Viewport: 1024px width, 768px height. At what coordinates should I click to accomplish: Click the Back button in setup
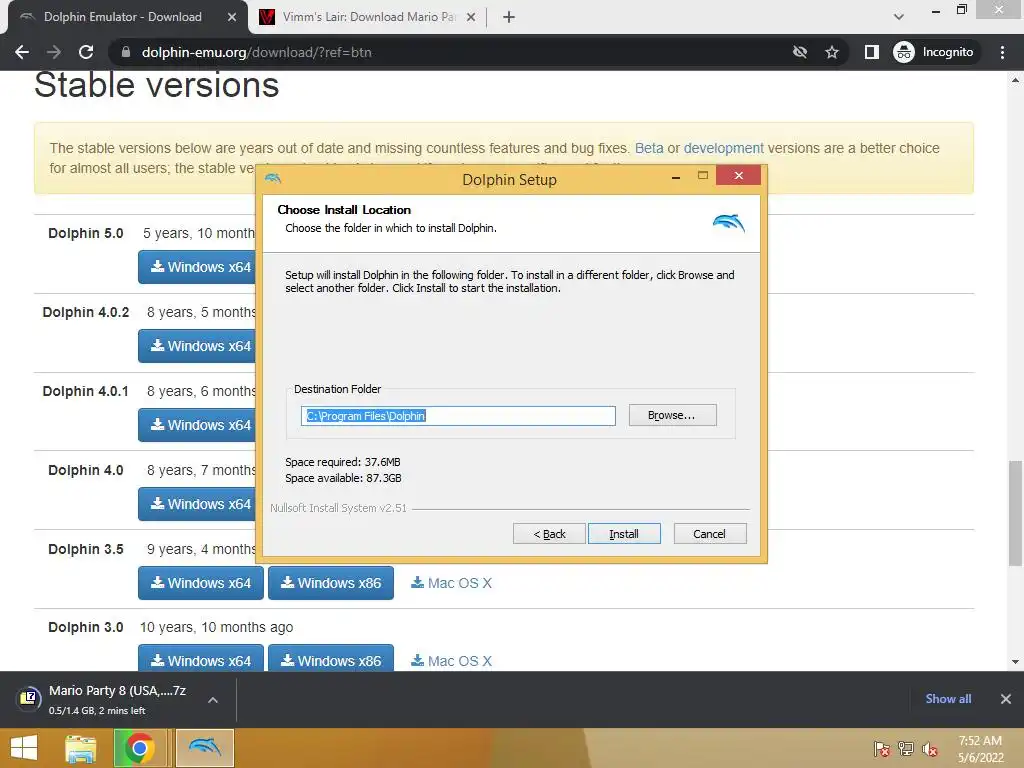tap(549, 534)
